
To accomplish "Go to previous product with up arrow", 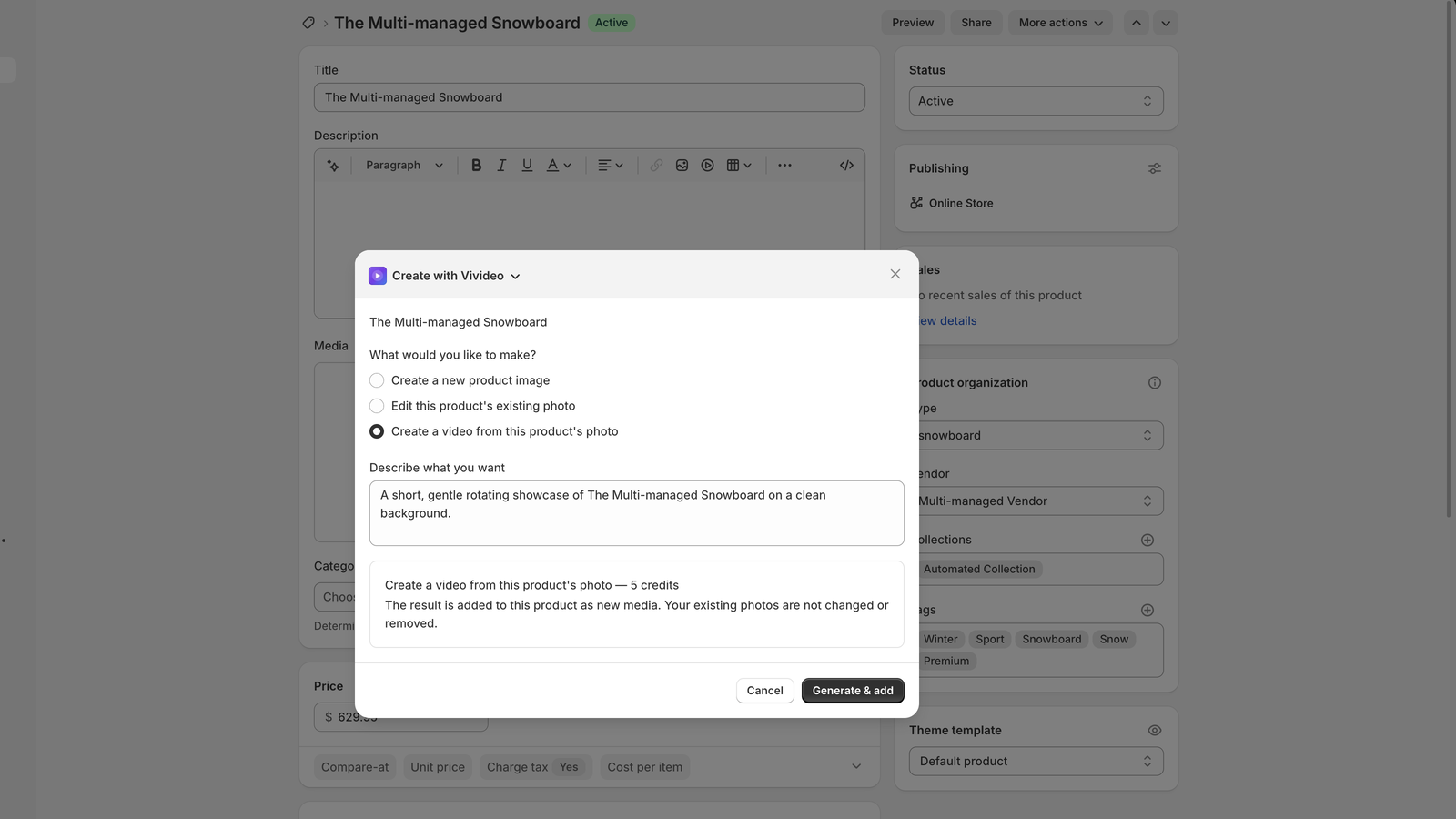I will tap(1137, 23).
